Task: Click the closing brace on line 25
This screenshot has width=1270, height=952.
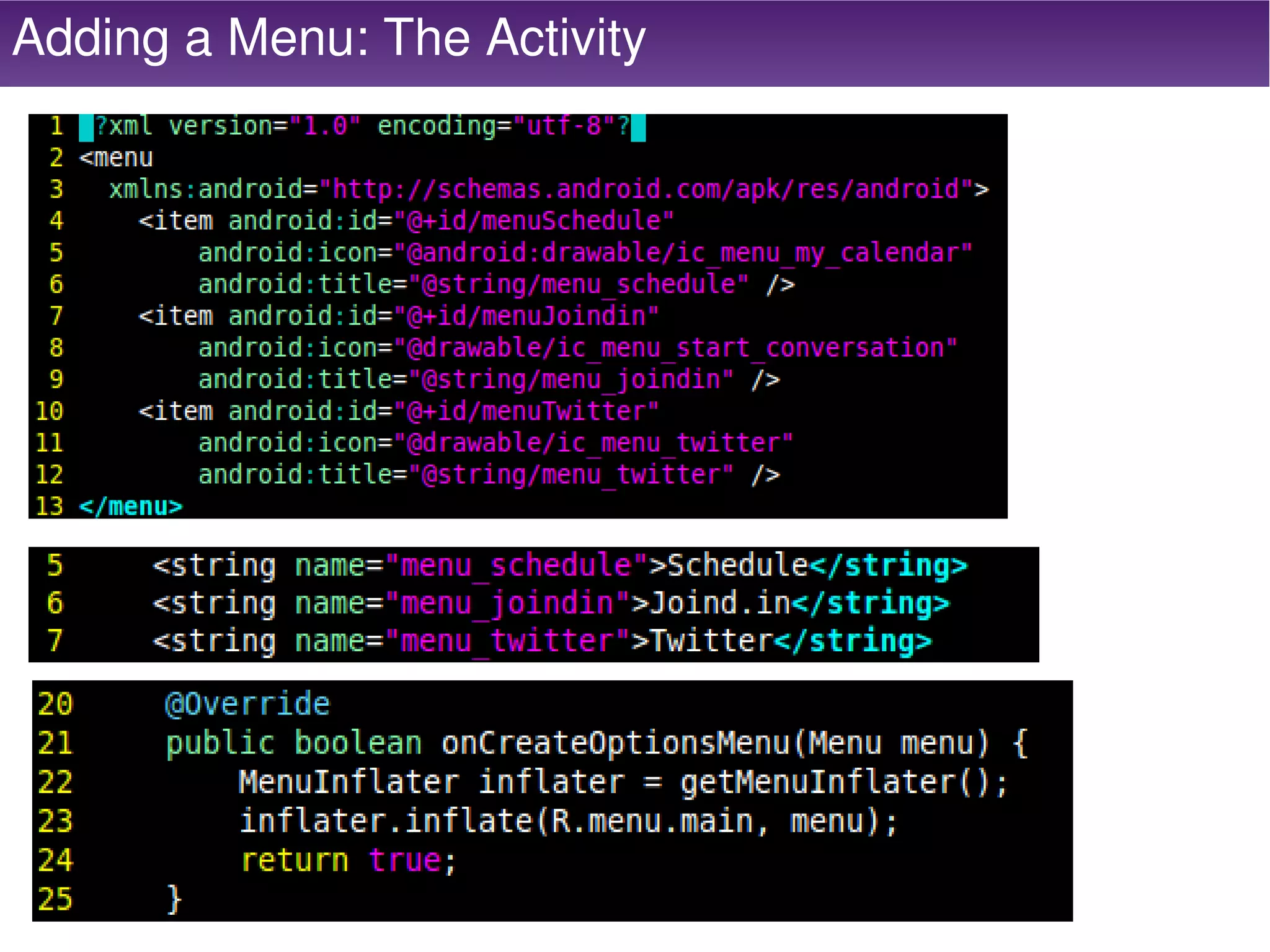Action: [174, 899]
